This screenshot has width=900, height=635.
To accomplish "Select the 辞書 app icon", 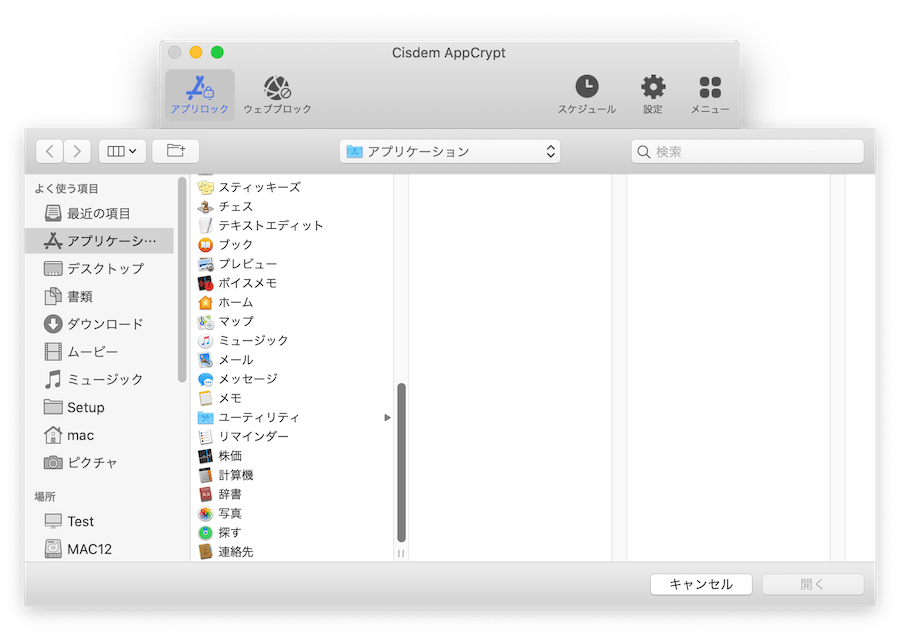I will (x=205, y=494).
